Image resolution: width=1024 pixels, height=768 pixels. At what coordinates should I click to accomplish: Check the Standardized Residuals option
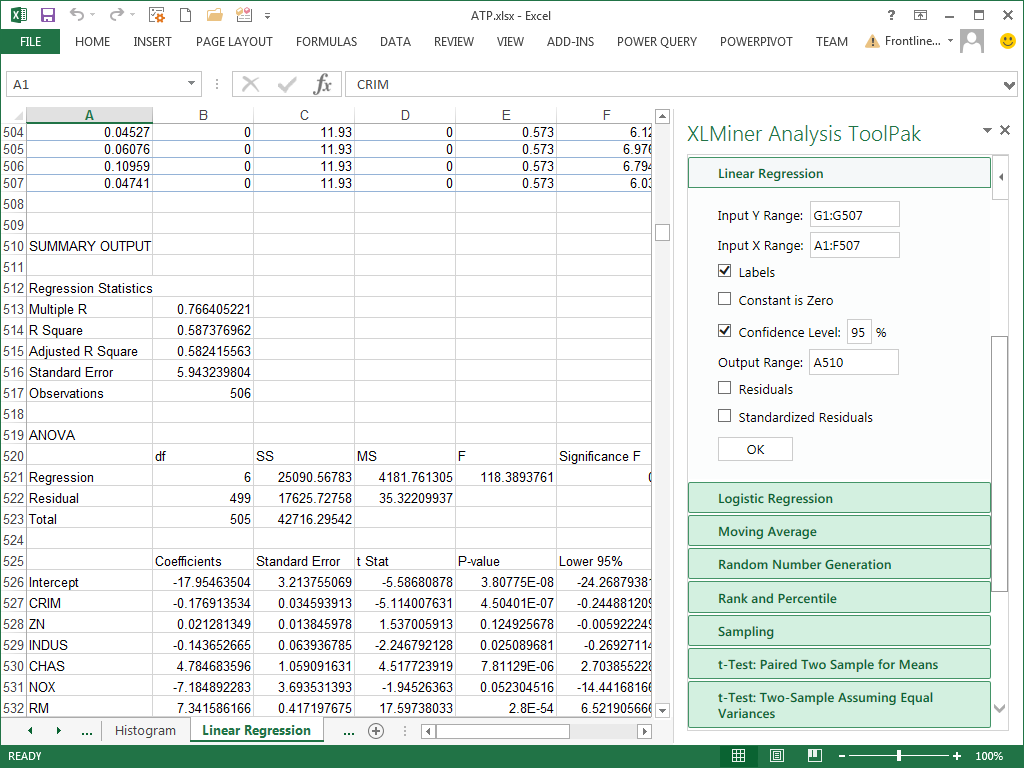[725, 417]
